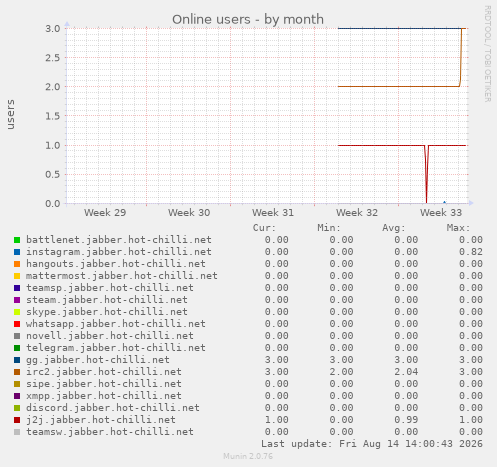497x467 pixels.
Task: Click irc2 Min value 2.00
Action: tap(341, 372)
